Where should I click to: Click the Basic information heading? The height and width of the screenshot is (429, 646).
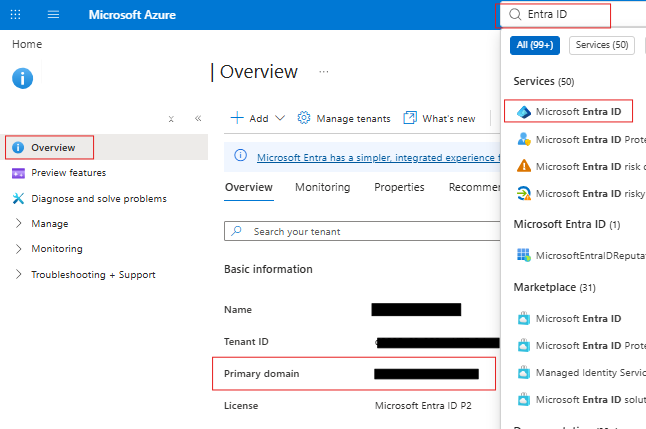268,269
